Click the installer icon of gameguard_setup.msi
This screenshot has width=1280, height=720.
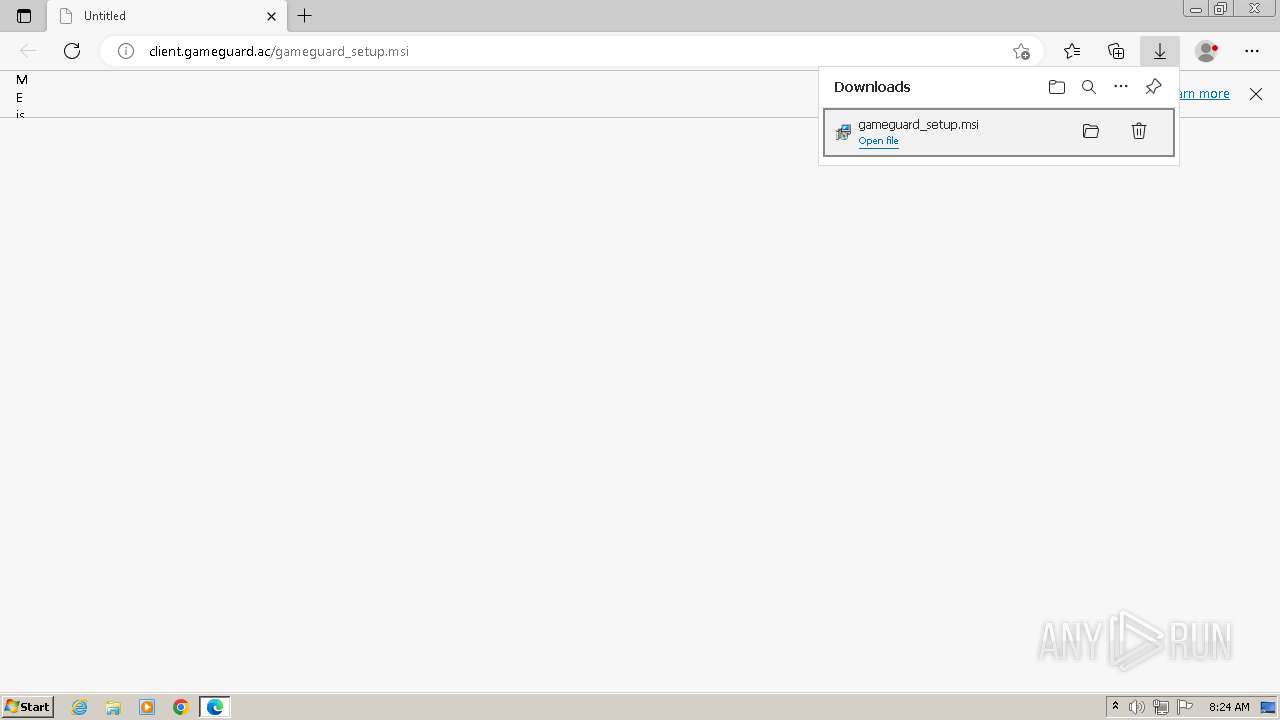(x=843, y=132)
